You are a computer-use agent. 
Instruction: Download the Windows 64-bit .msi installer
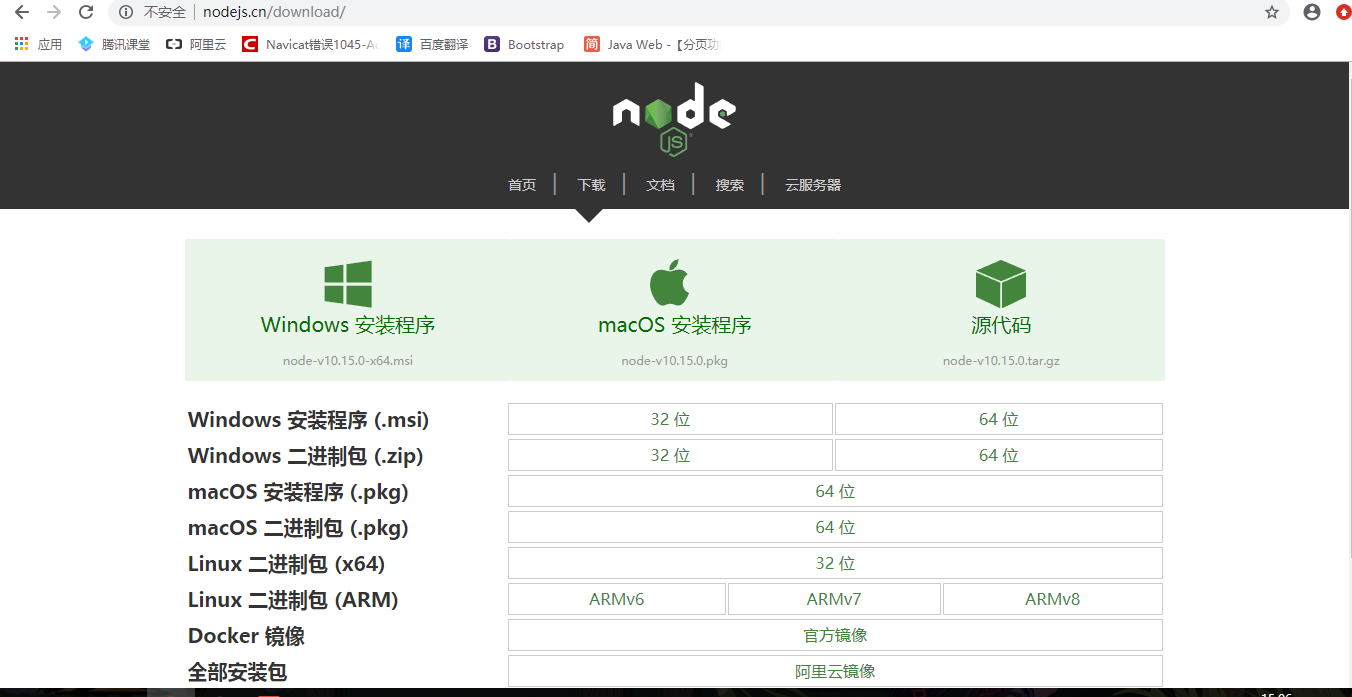998,418
